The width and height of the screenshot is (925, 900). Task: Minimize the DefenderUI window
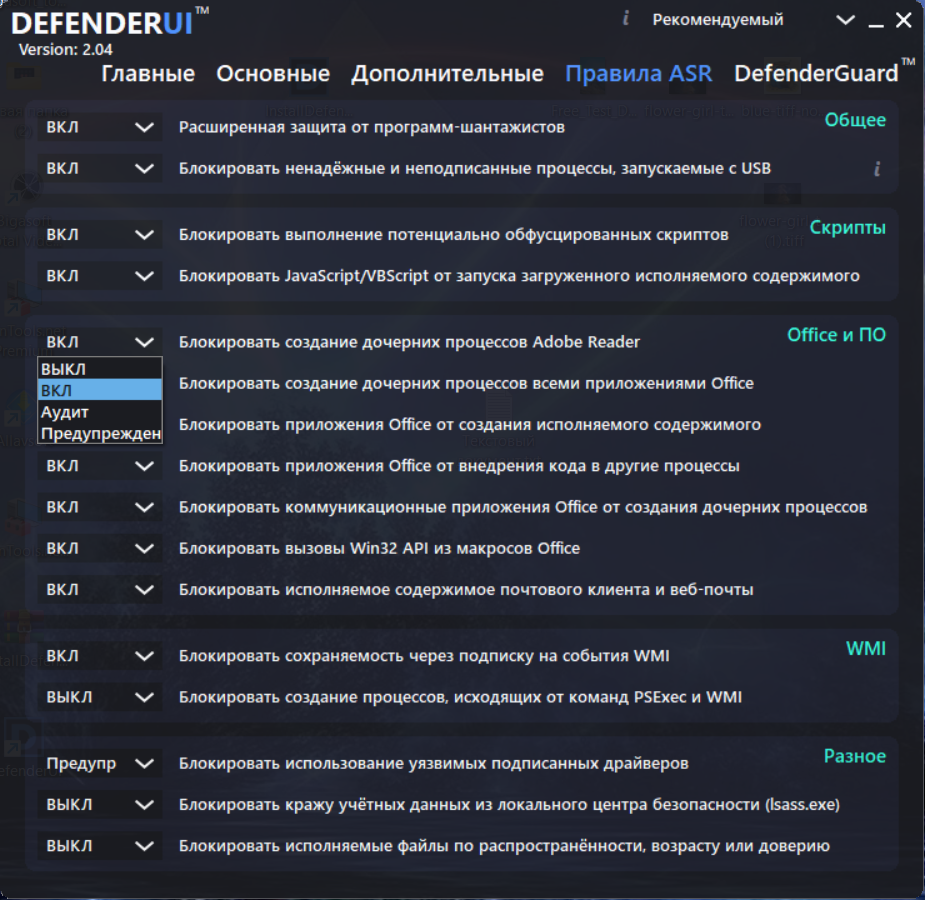pos(876,24)
